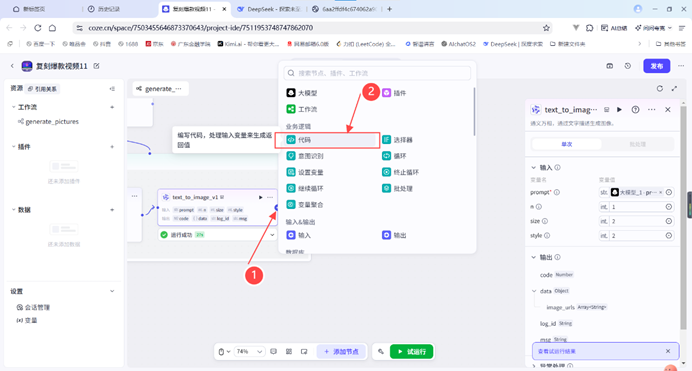Screen dimensions: 692x371
Task: Click the edit icon beside project title
Action: [96, 66]
